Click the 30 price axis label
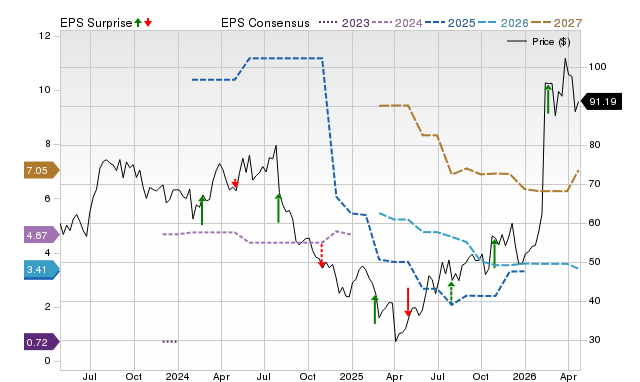The height and width of the screenshot is (382, 640). coord(594,340)
